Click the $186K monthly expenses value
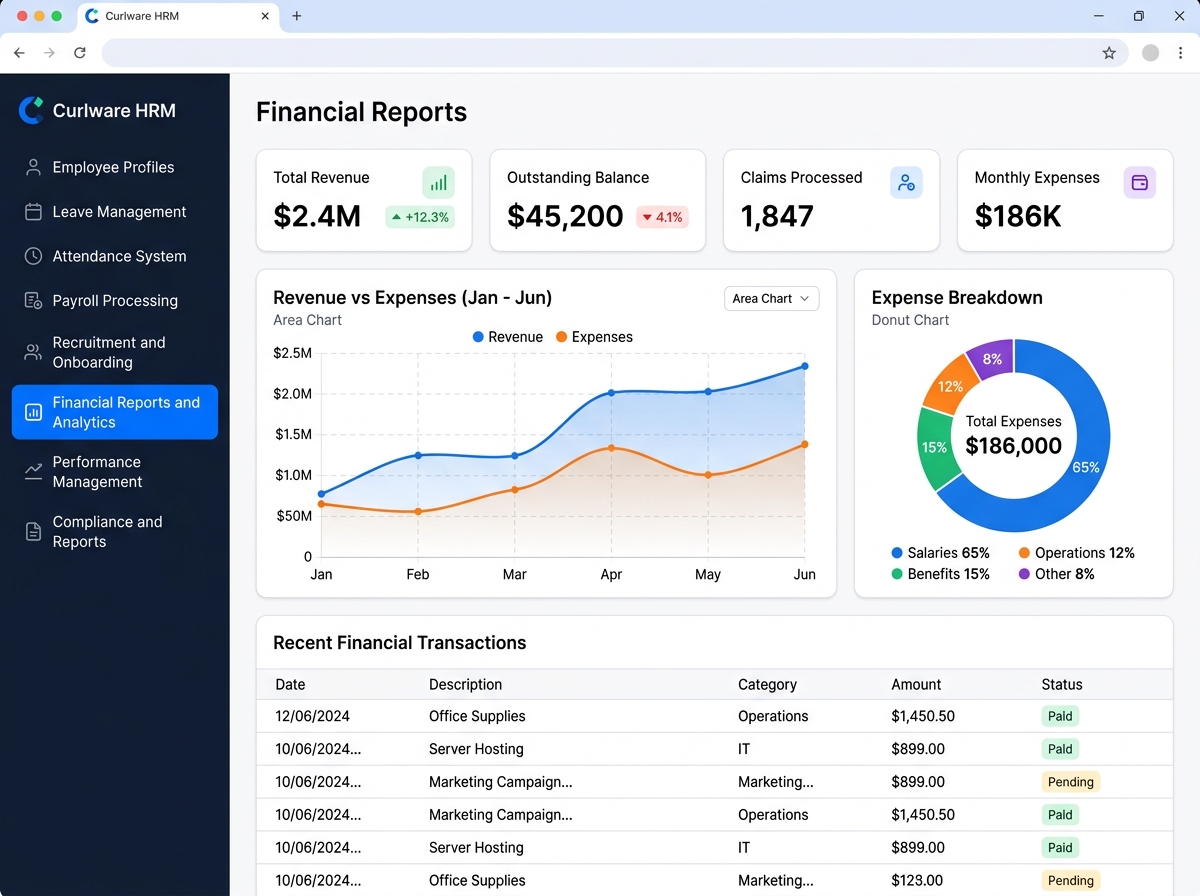 coord(1018,216)
